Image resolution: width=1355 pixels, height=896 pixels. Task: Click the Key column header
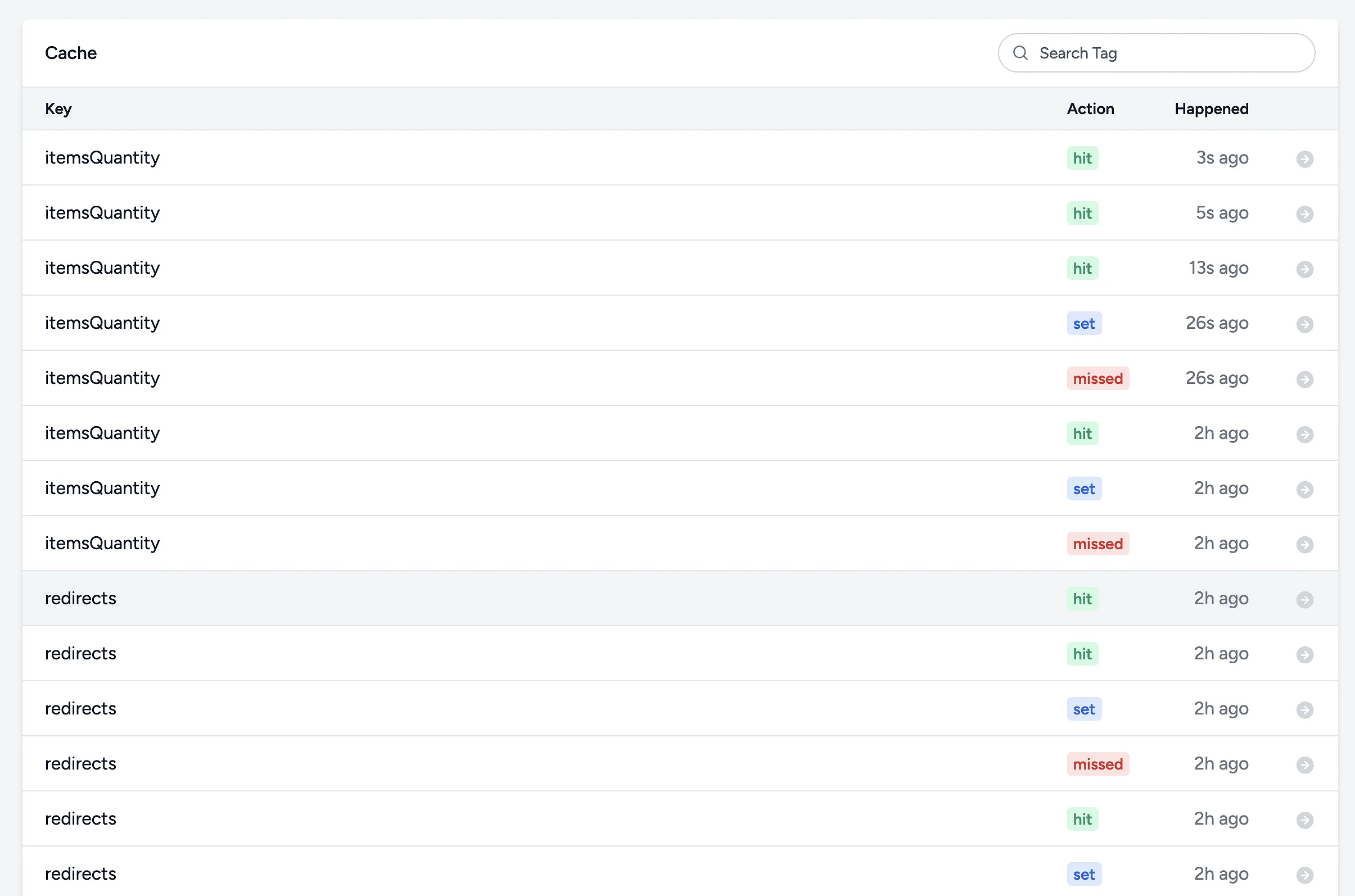tap(58, 108)
